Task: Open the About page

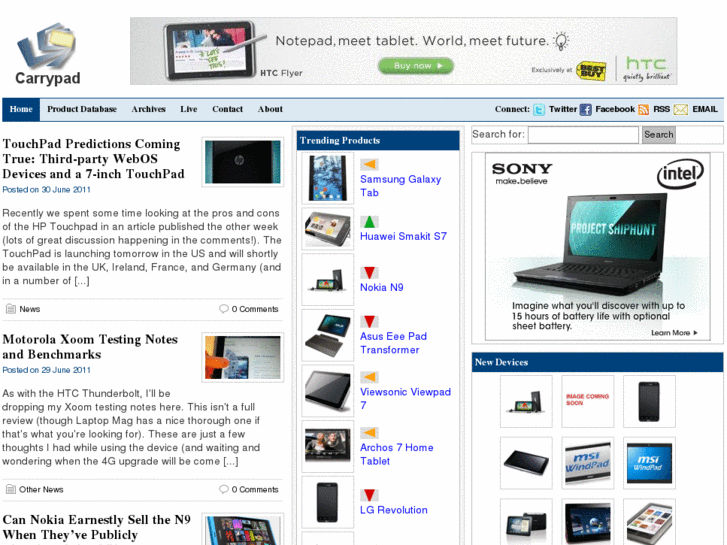Action: [270, 109]
